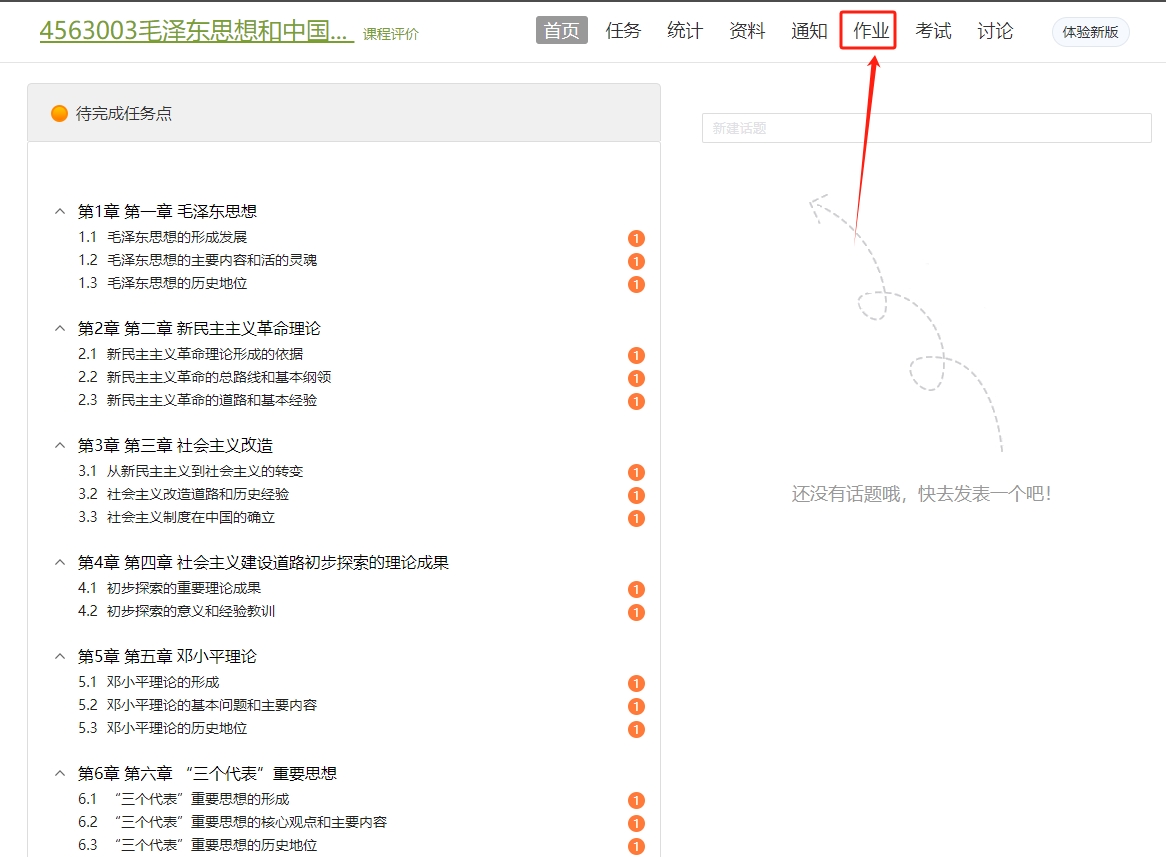The height and width of the screenshot is (857, 1166).
Task: Open the 作业 tab
Action: (870, 31)
